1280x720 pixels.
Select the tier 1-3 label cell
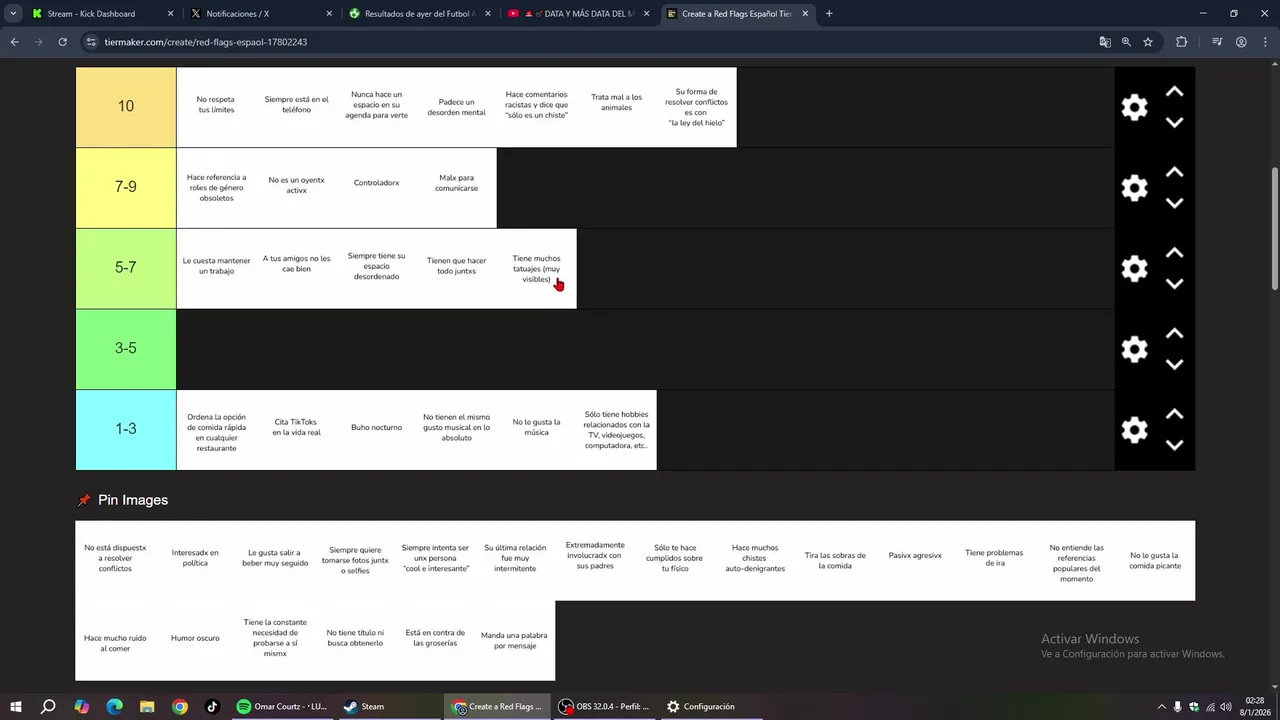(126, 430)
